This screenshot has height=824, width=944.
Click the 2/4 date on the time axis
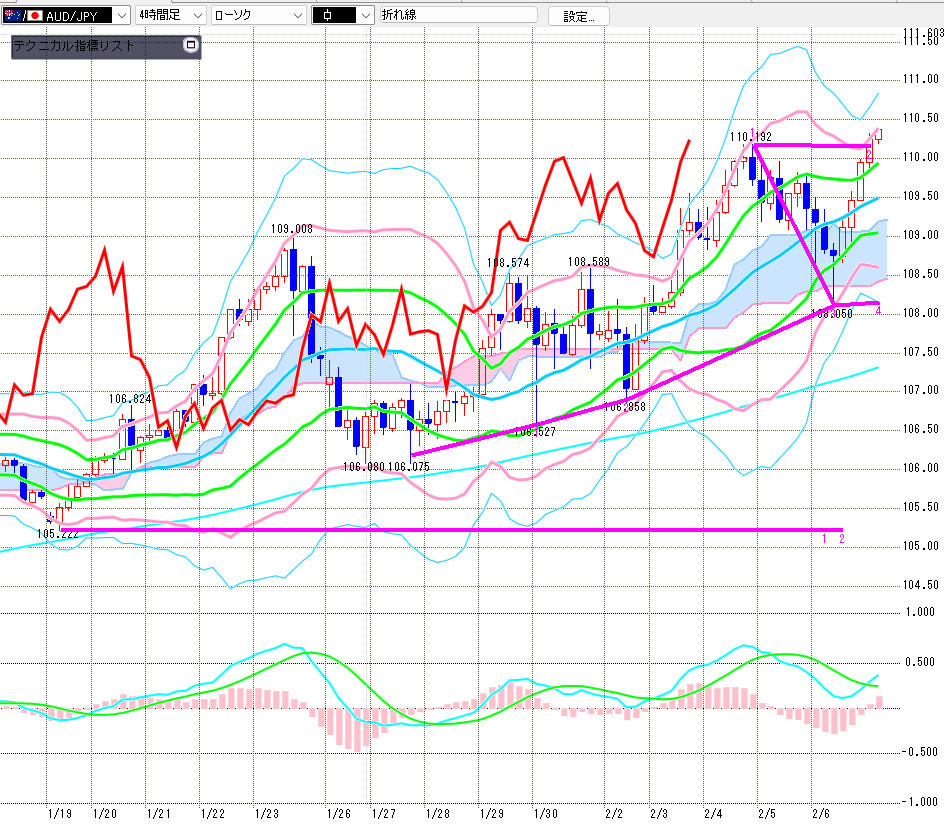(x=714, y=814)
